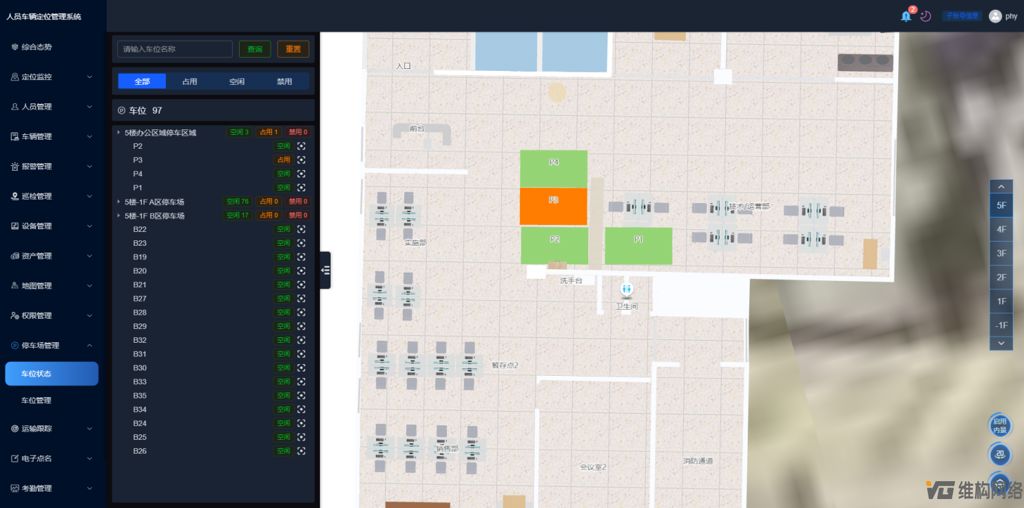
Task: Collapse the side panel with handle icon
Action: pyautogui.click(x=325, y=270)
